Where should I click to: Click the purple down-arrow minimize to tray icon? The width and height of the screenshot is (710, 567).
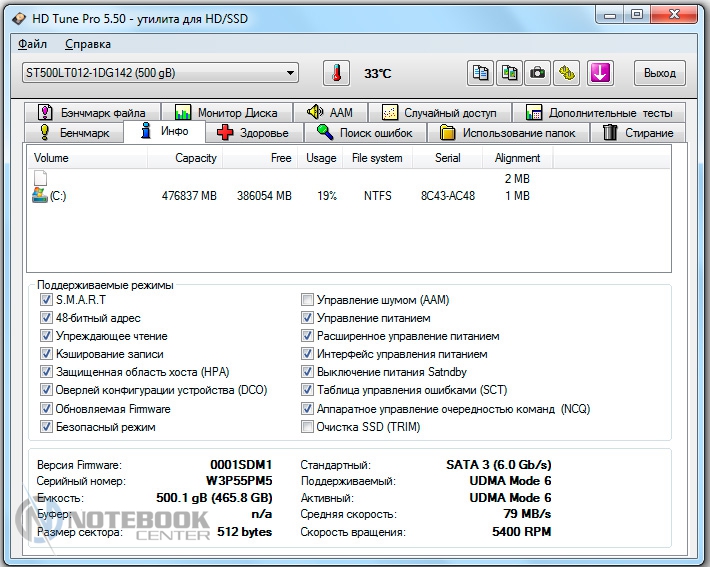point(600,73)
